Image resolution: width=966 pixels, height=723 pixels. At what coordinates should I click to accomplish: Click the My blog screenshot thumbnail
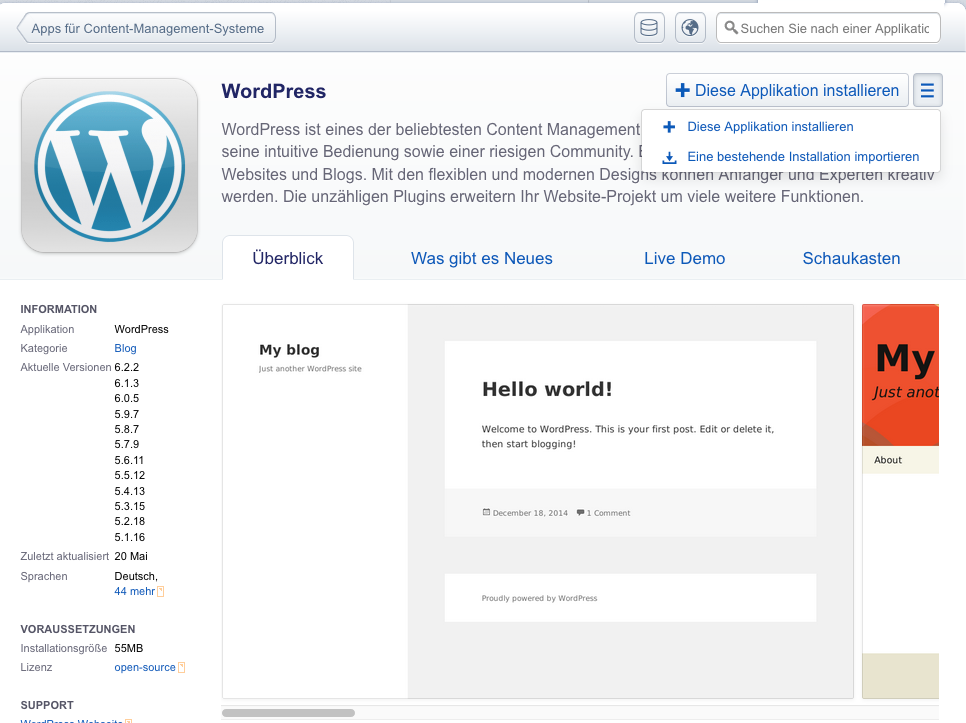point(538,501)
